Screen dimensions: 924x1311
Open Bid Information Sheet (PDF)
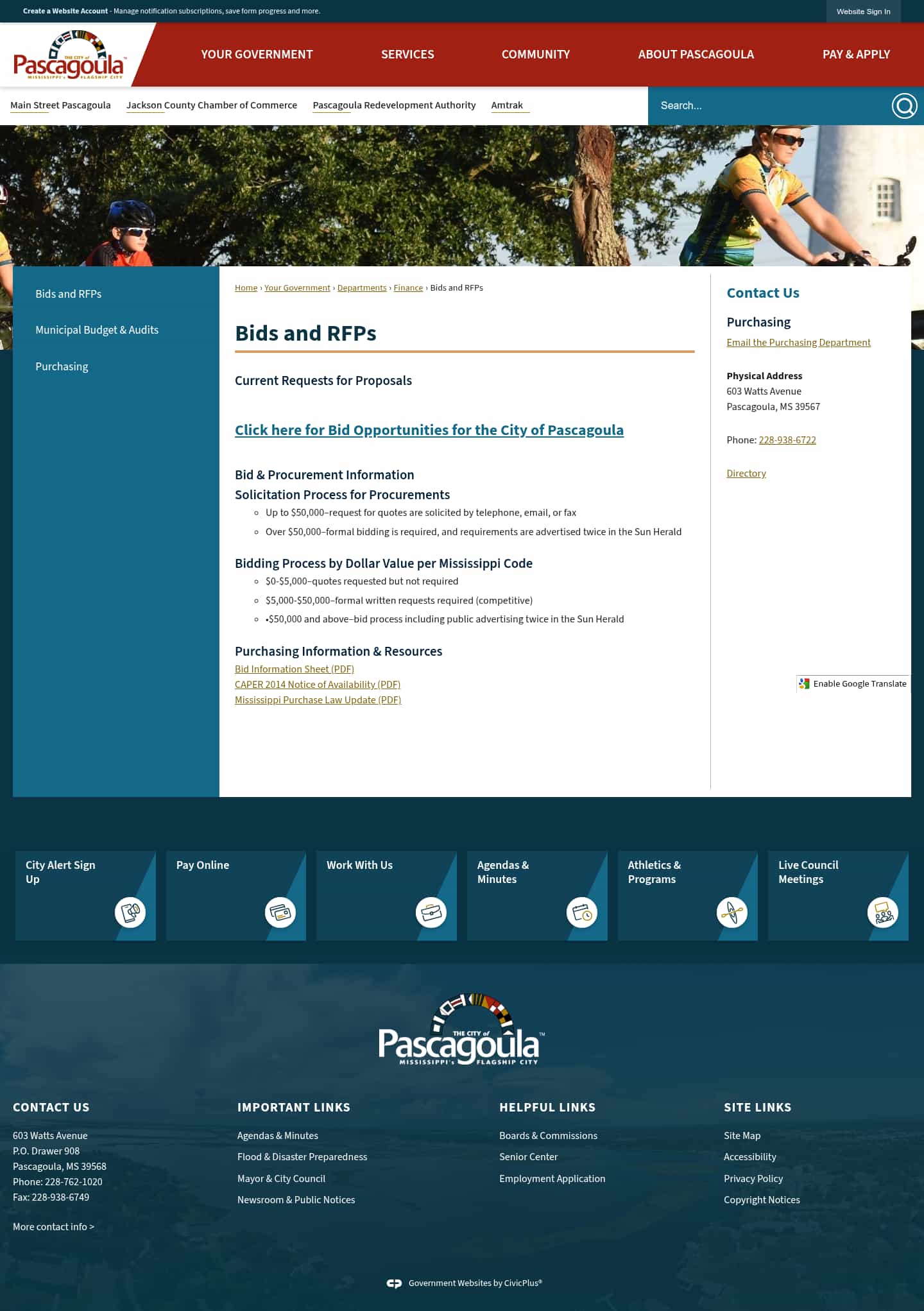[x=295, y=669]
